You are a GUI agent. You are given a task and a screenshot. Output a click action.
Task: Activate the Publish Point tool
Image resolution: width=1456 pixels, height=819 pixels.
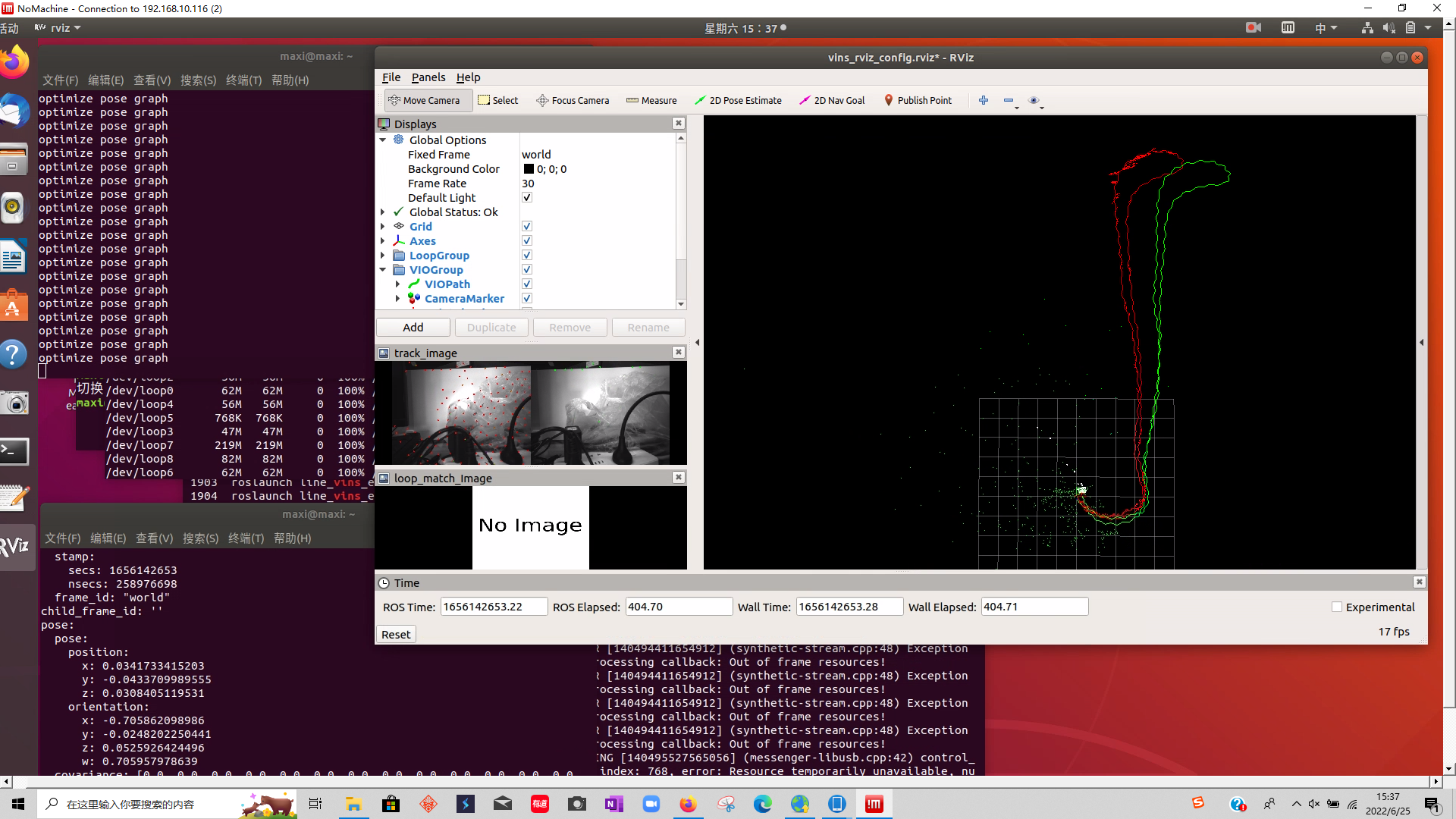(918, 100)
